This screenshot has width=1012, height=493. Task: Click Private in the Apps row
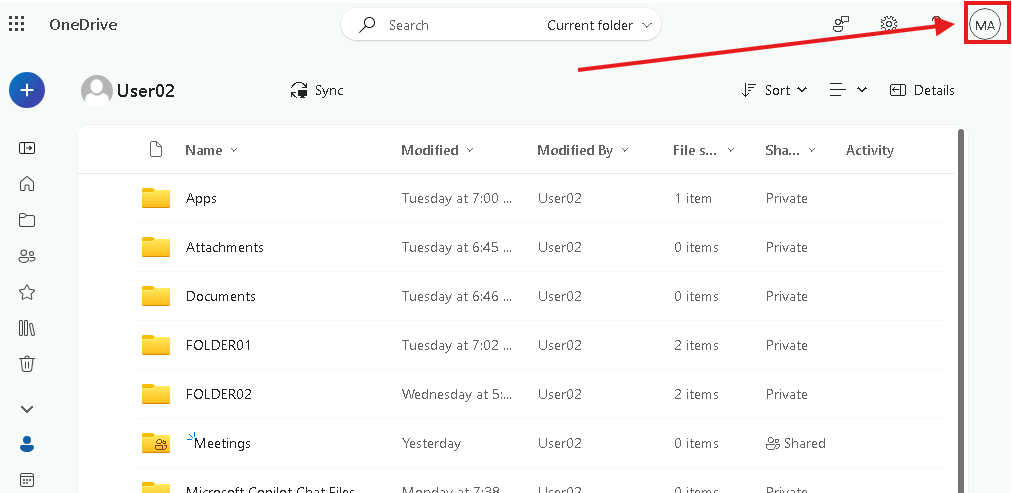pyautogui.click(x=787, y=198)
